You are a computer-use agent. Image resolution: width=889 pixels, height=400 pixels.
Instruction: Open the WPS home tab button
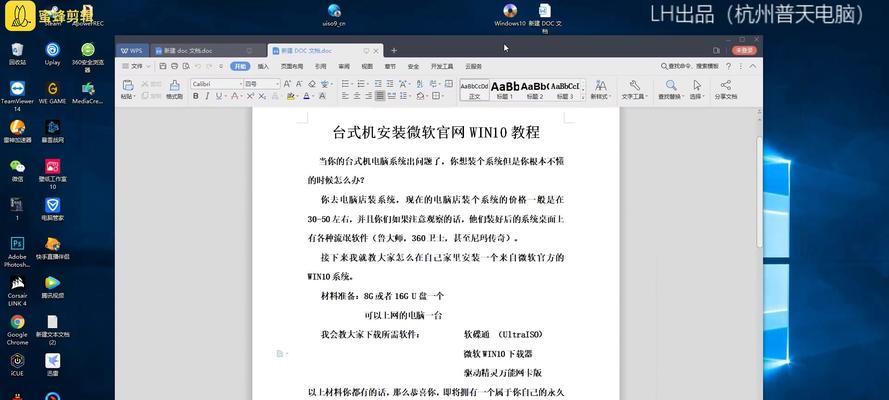click(132, 50)
